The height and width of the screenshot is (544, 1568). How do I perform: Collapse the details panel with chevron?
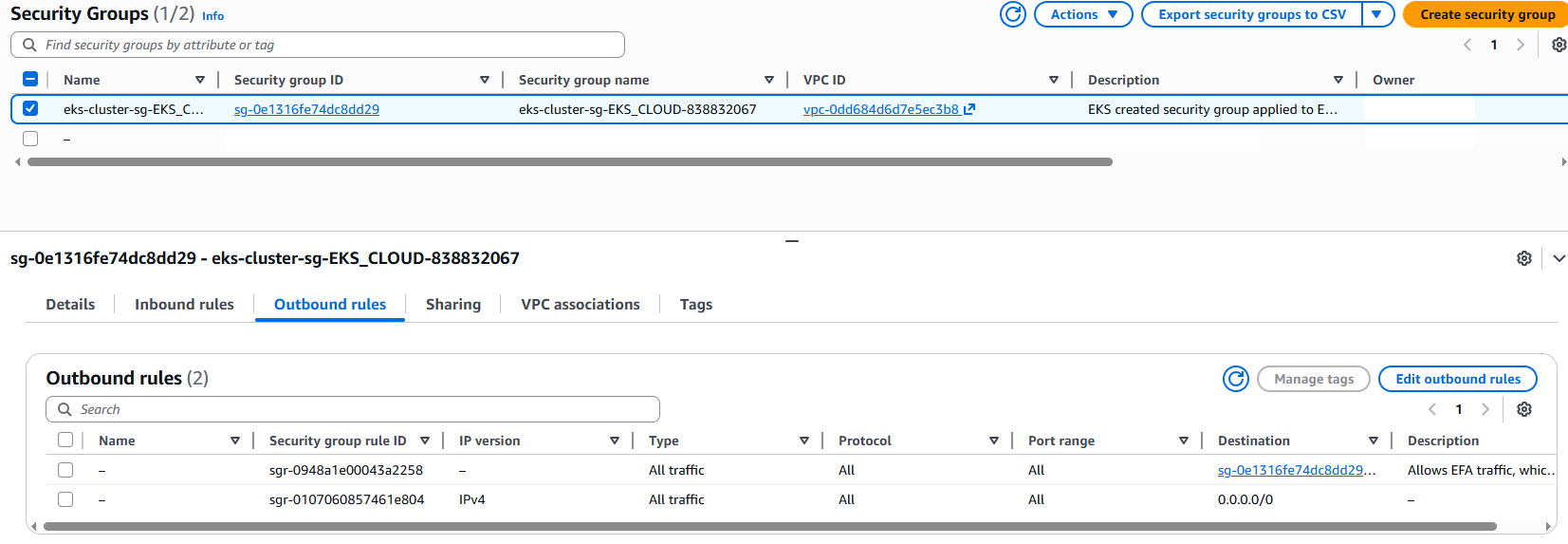click(1559, 258)
